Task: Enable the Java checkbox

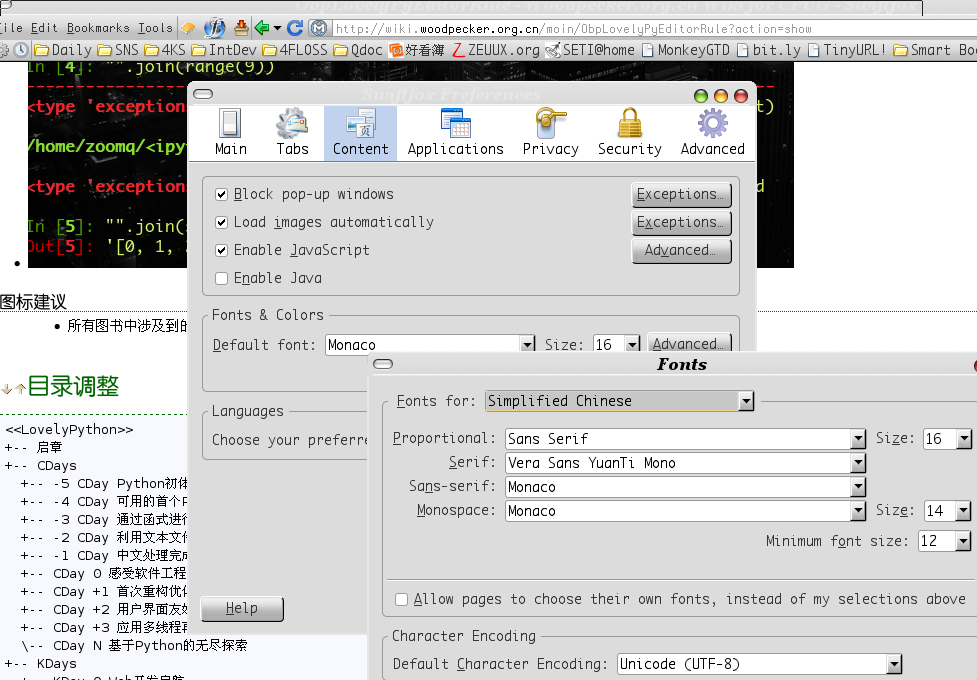Action: [x=222, y=279]
